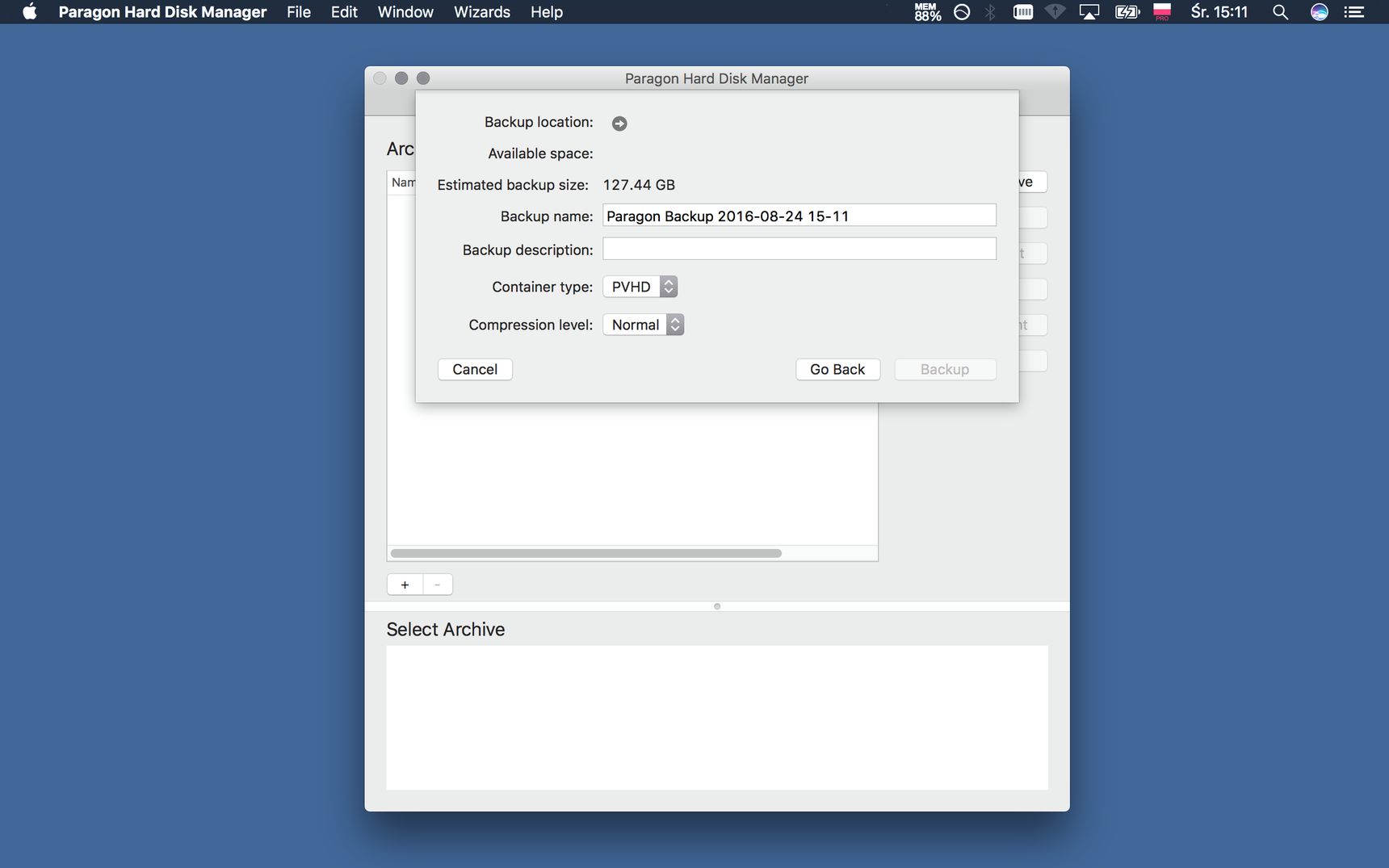Click the Go Back button
Image resolution: width=1389 pixels, height=868 pixels.
click(x=837, y=369)
